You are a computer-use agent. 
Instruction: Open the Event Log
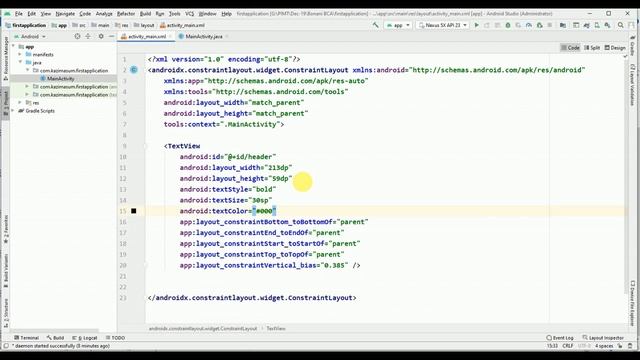coord(560,338)
